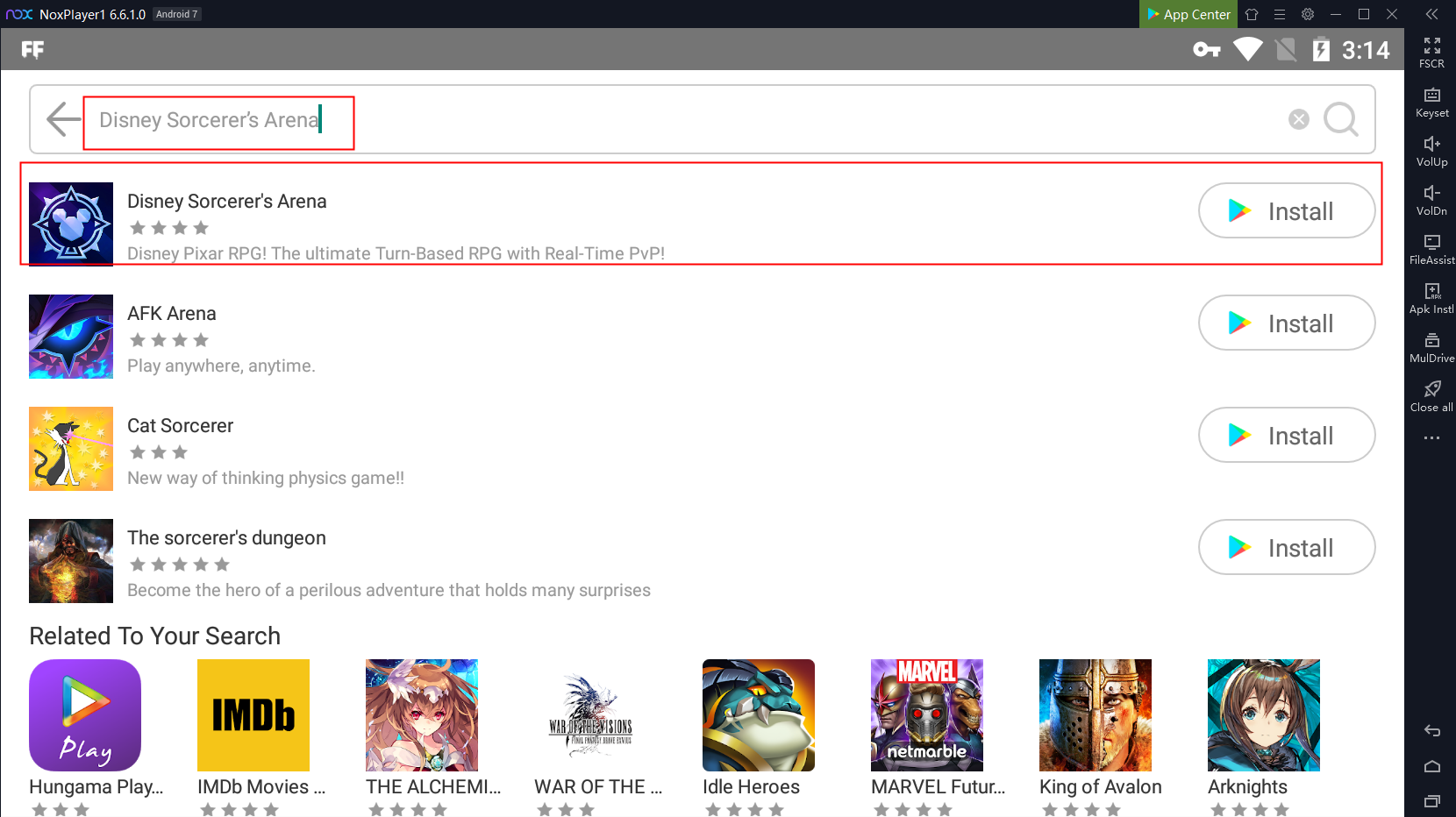
Task: Open MulDrive multi-instance manager
Action: coord(1431,347)
